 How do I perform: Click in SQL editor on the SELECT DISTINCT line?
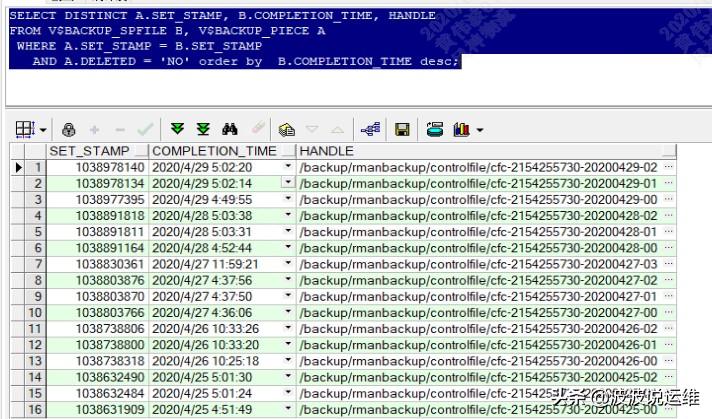coord(222,15)
